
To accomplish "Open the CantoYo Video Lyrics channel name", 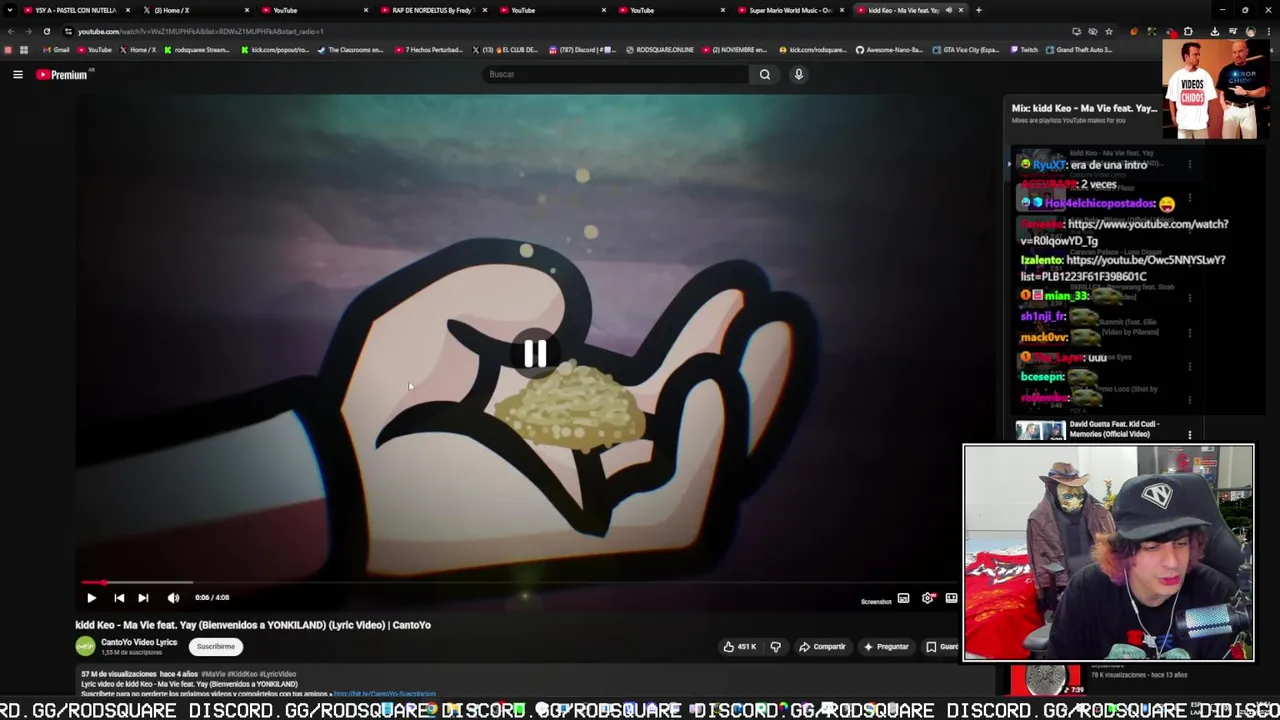I will click(139, 642).
